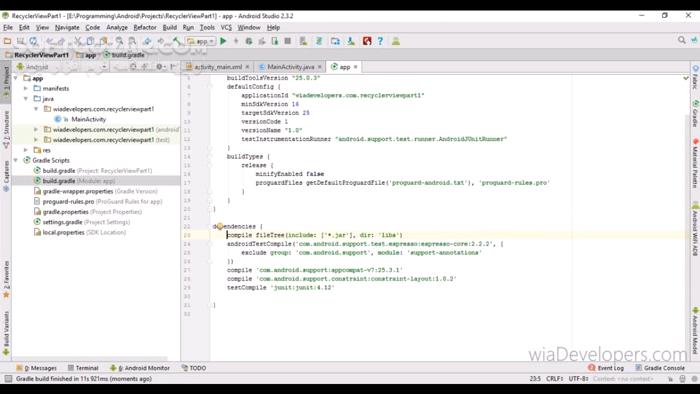This screenshot has width=700, height=394.
Task: Click the AVD Manager toolbar icon
Action: (x=303, y=41)
